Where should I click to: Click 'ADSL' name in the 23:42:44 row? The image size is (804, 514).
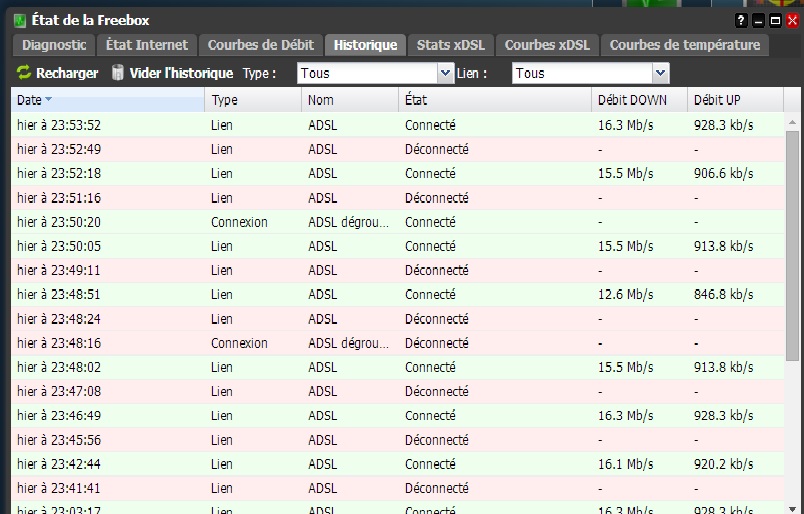pyautogui.click(x=323, y=464)
